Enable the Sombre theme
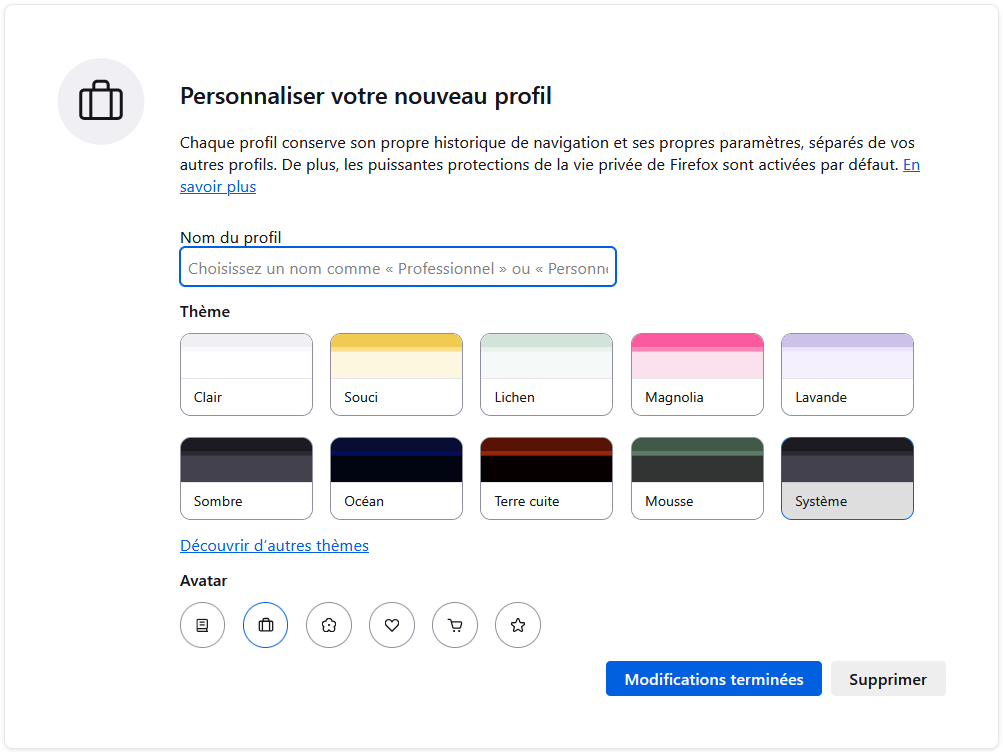The height and width of the screenshot is (752, 1003). click(x=246, y=478)
